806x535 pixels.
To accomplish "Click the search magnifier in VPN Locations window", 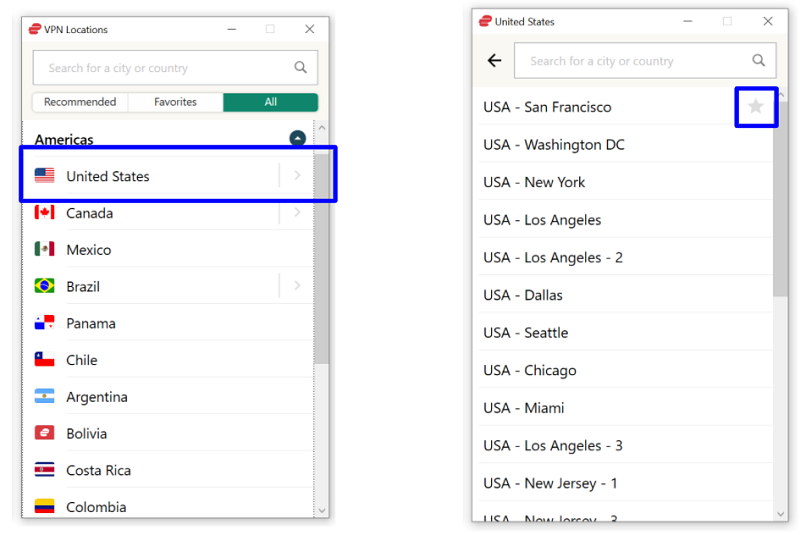I will (301, 68).
